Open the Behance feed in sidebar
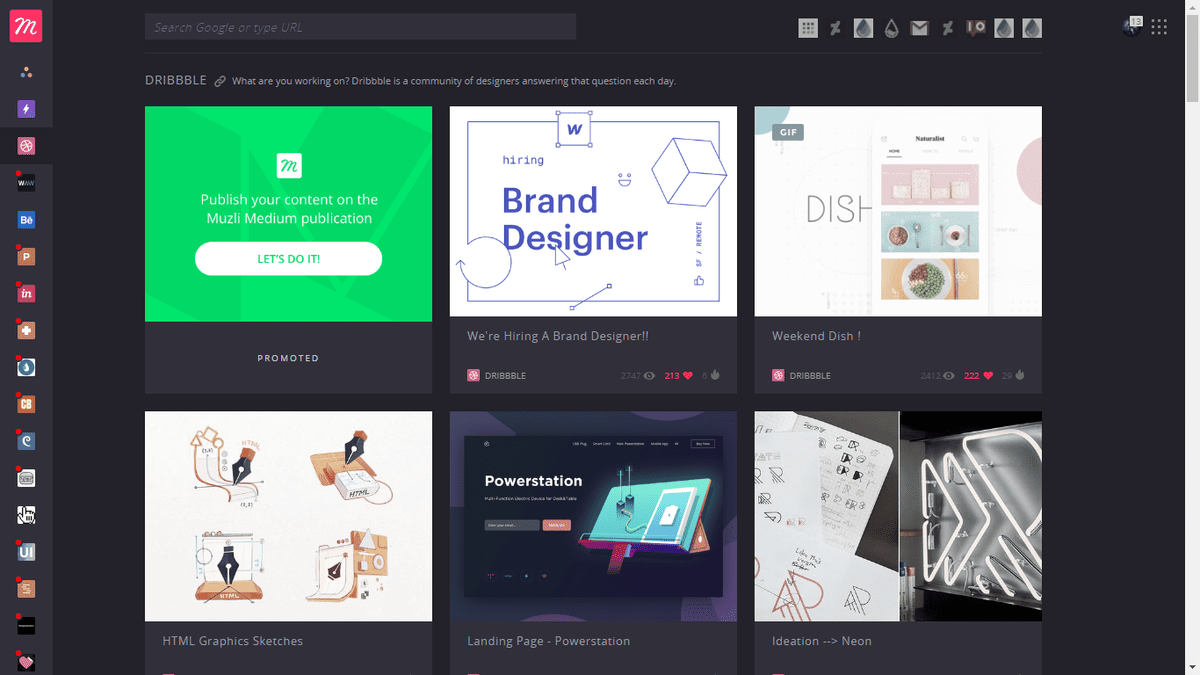 point(26,220)
